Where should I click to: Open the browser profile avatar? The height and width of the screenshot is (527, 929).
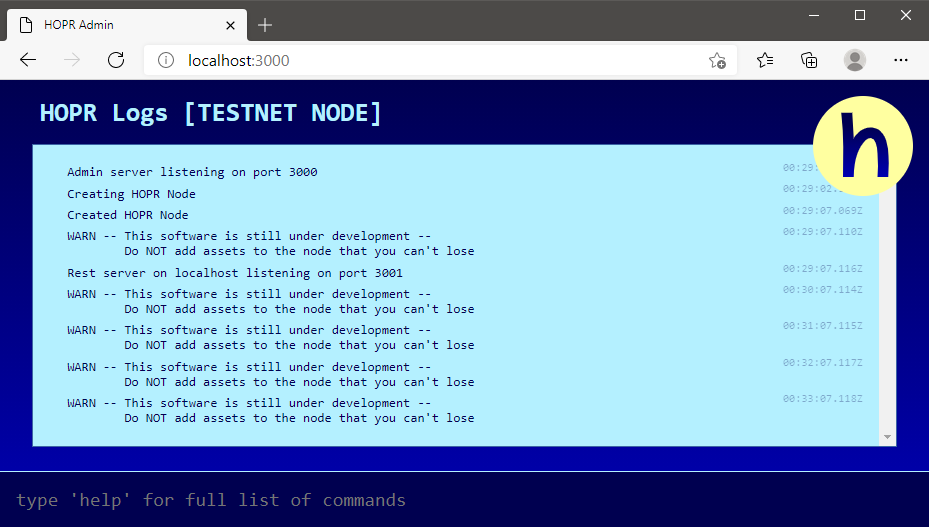point(854,60)
